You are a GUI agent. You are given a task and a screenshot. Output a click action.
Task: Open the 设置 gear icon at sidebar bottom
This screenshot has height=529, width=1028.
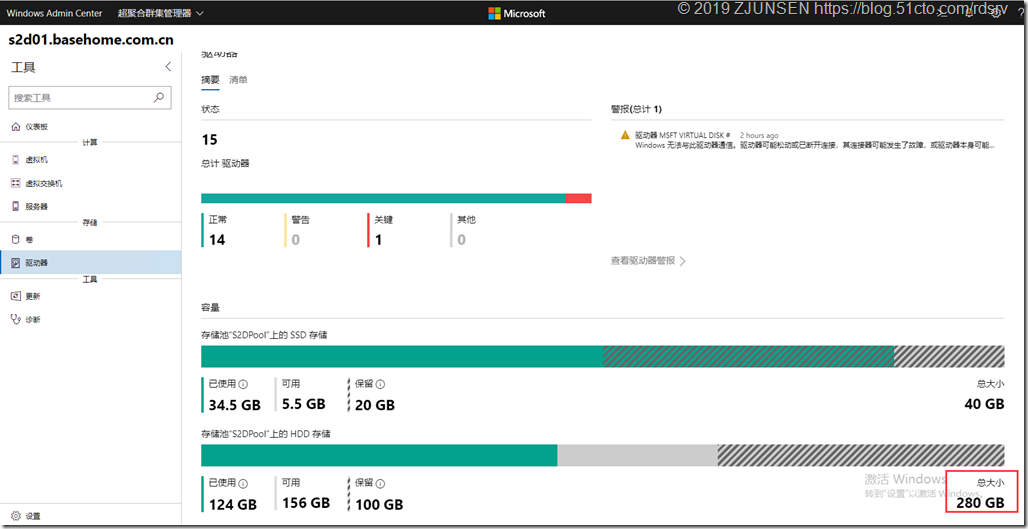click(16, 516)
